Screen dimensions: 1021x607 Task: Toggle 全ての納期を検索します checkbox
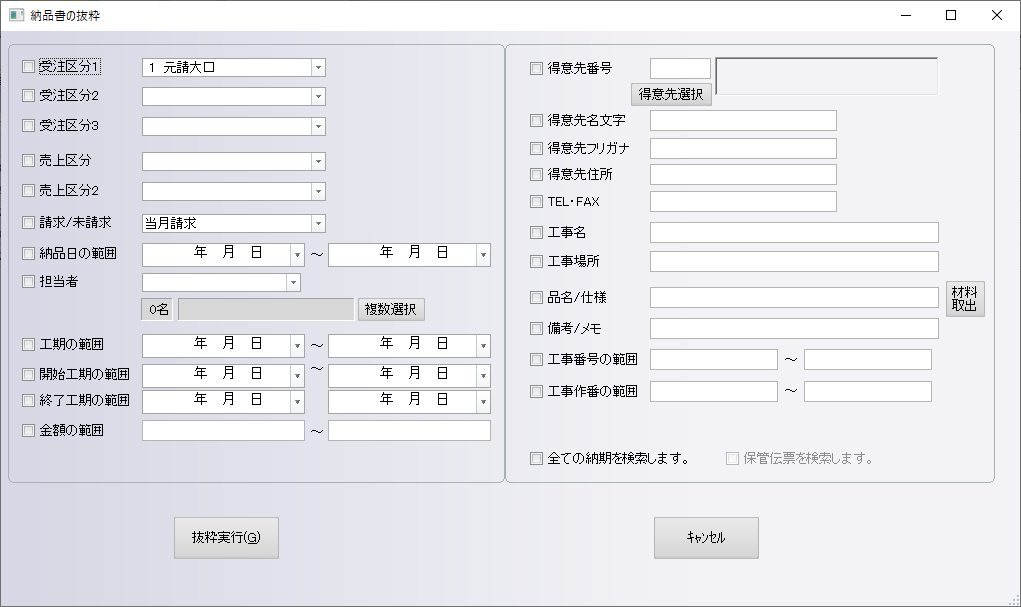coord(537,459)
